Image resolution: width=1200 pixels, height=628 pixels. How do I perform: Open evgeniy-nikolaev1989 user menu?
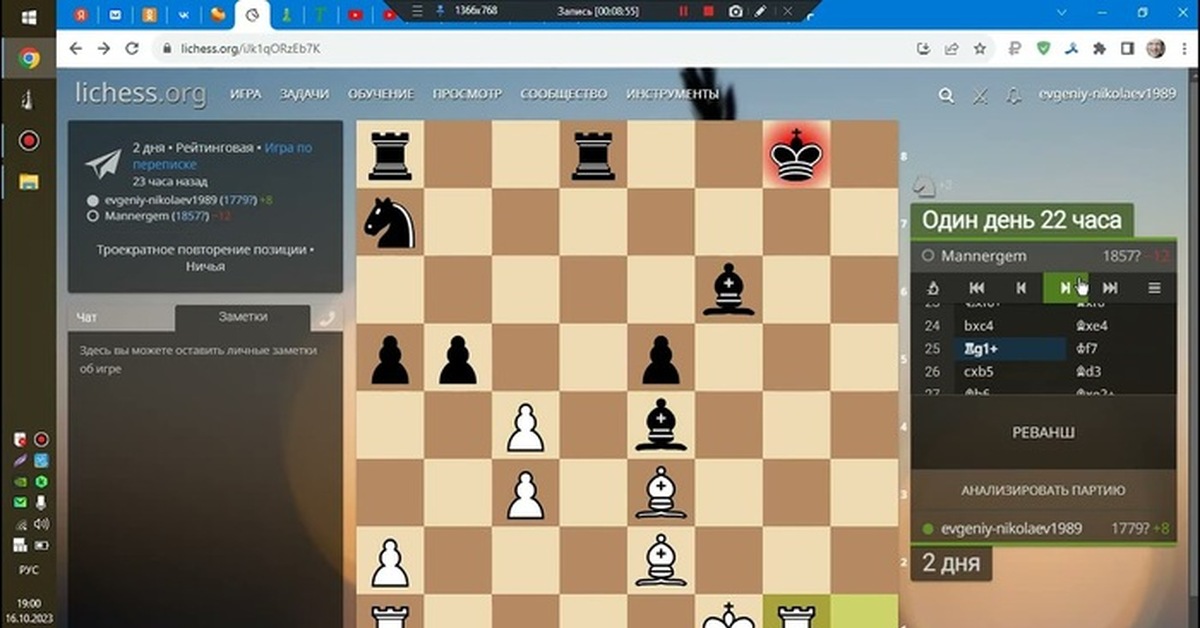point(1107,94)
